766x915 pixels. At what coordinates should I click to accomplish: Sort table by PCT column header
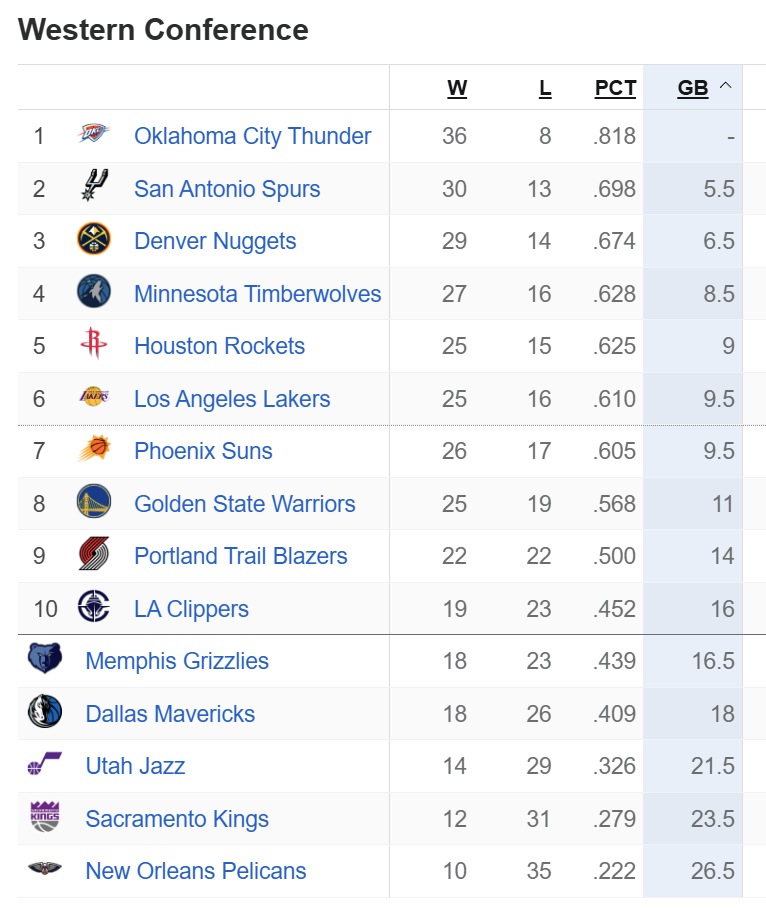click(615, 88)
